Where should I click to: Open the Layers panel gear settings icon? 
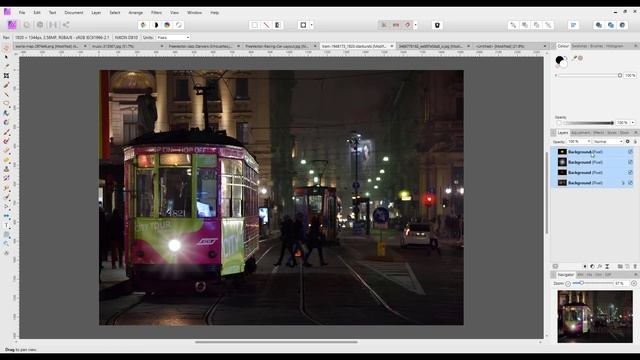pyautogui.click(x=628, y=141)
